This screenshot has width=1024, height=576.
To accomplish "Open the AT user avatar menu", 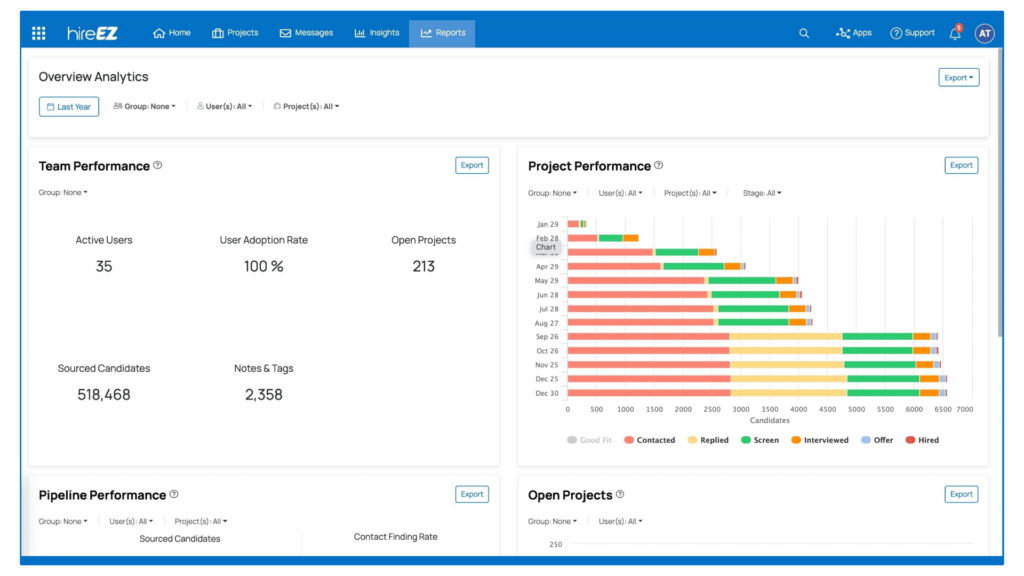I will tap(984, 33).
